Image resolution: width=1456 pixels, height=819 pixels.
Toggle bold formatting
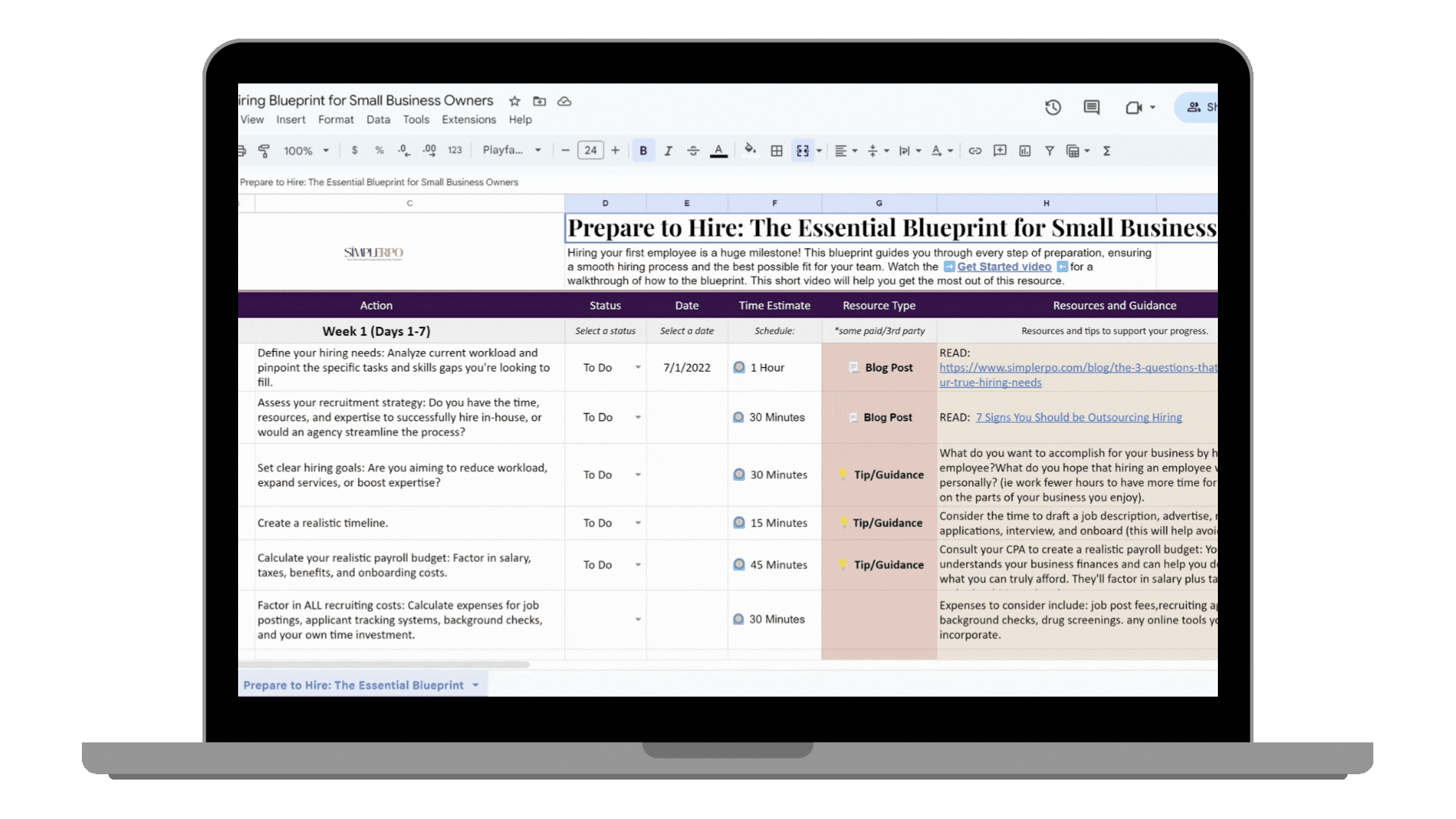(643, 151)
